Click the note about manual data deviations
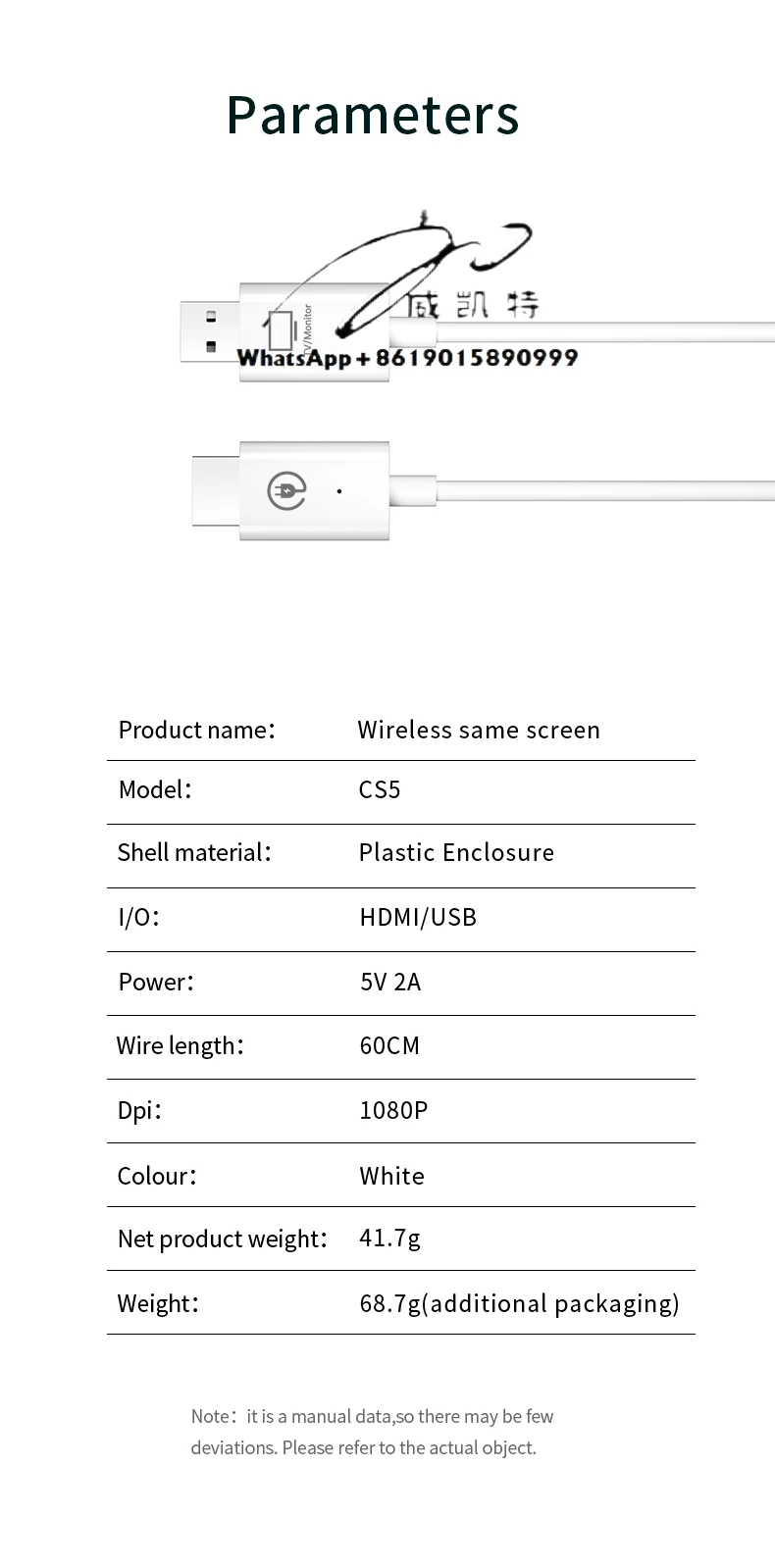This screenshot has width=775, height=1568. pyautogui.click(x=373, y=1432)
